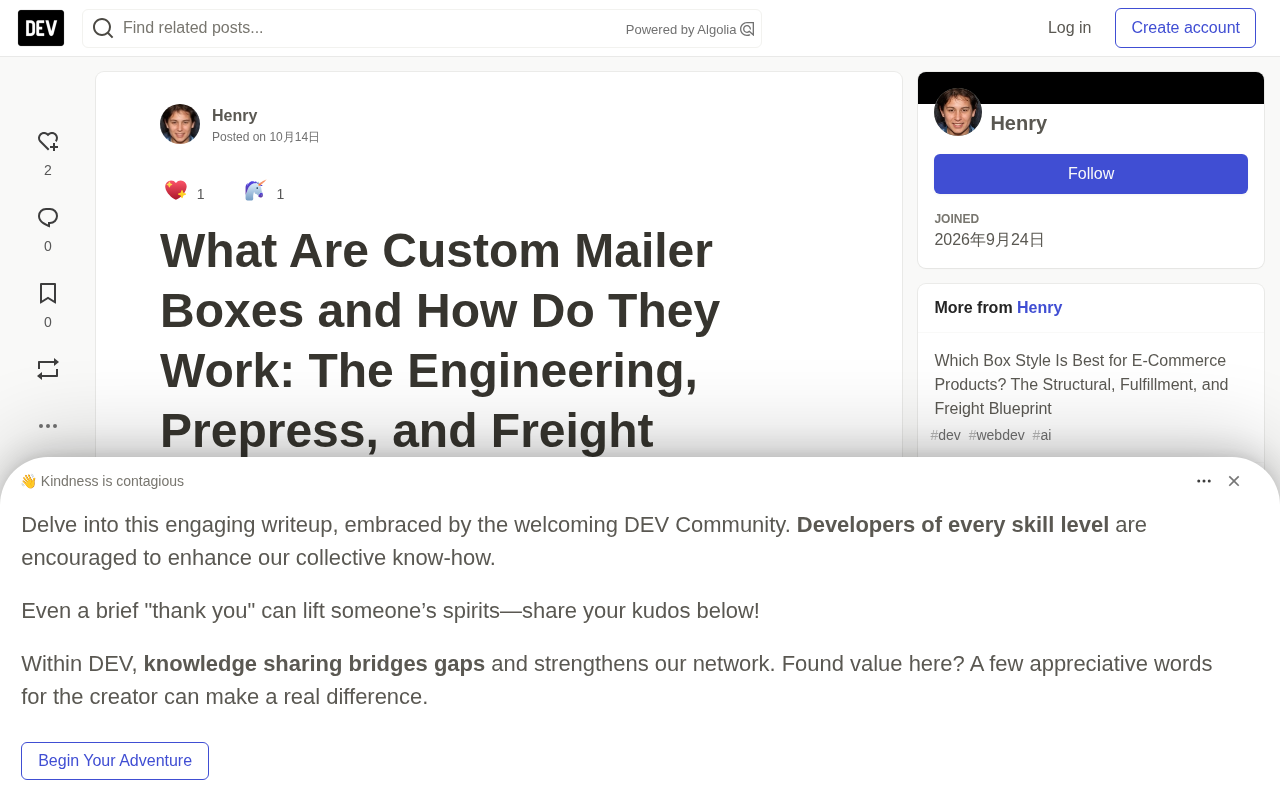Click the Posted on 10月14日 date
This screenshot has width=1280, height=800.
(x=266, y=137)
